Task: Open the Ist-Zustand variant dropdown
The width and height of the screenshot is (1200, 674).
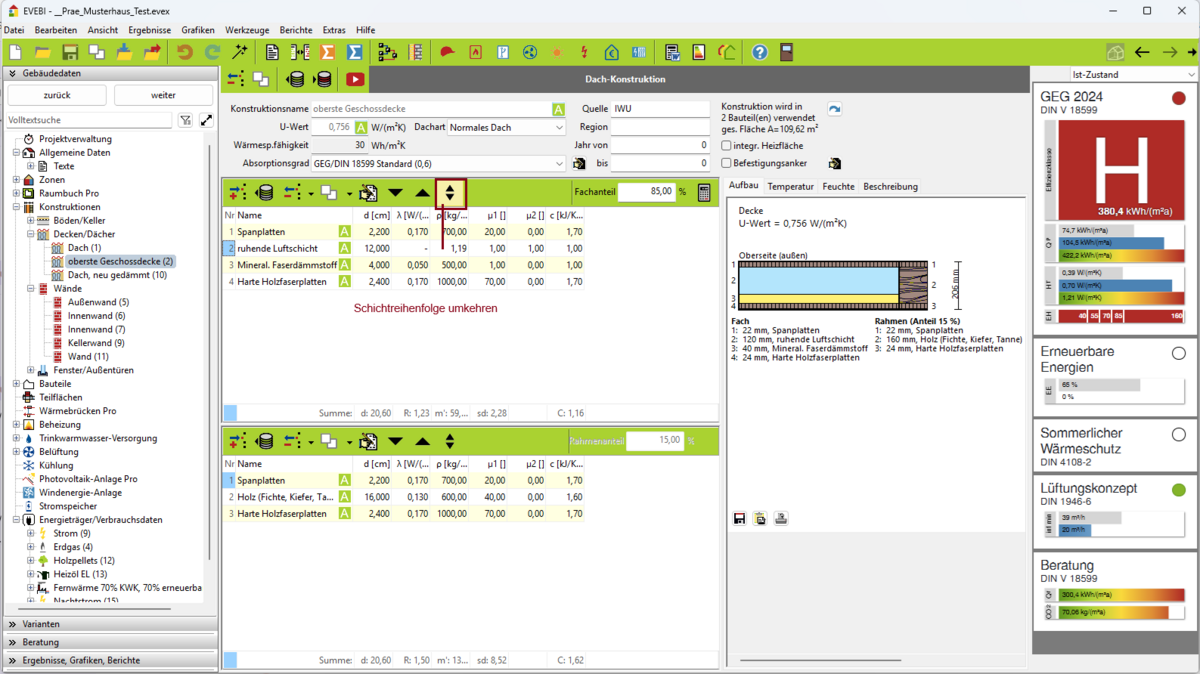Action: (1133, 75)
